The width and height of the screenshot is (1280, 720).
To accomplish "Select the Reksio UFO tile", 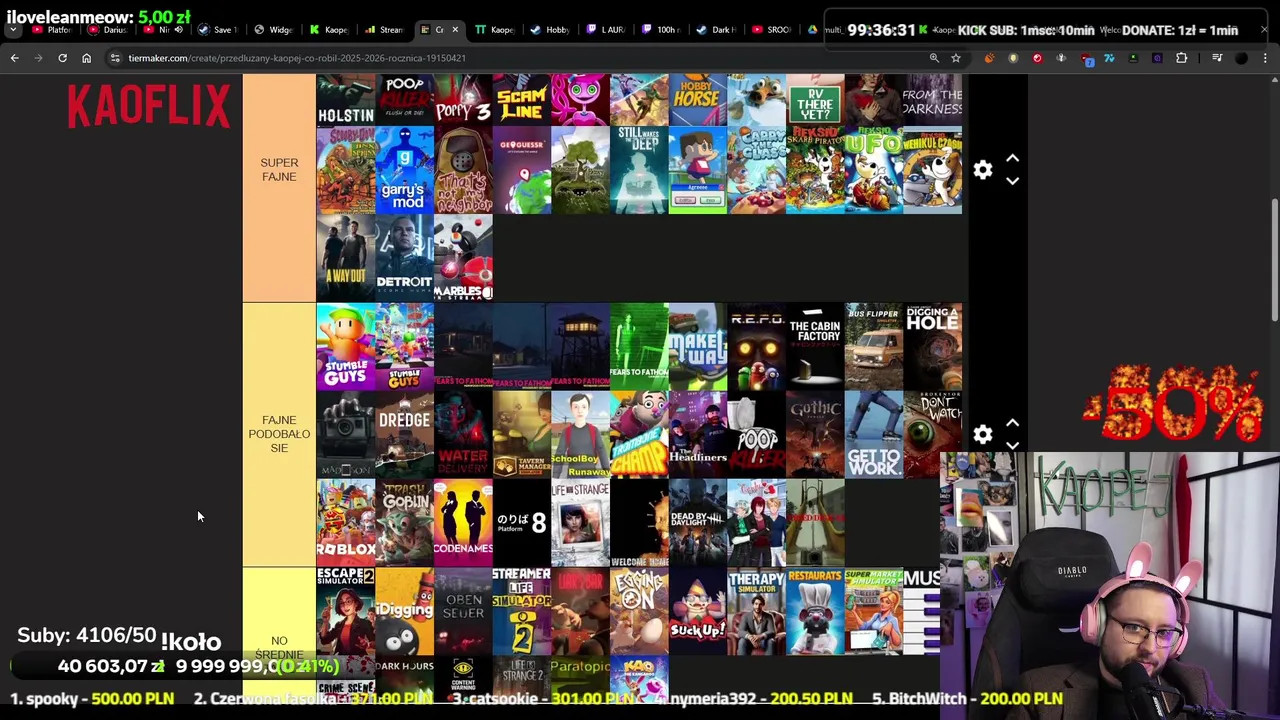I will pyautogui.click(x=874, y=170).
